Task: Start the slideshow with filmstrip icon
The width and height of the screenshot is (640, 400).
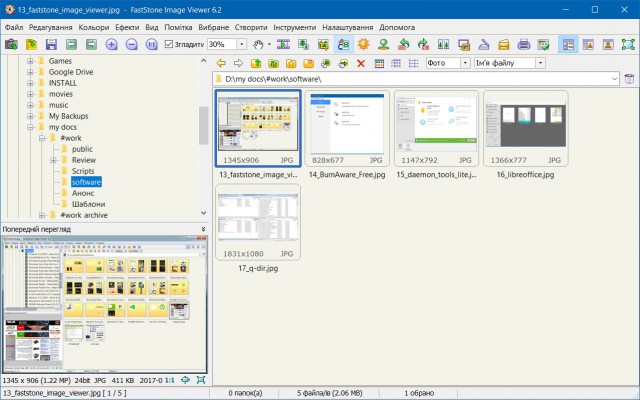Action: coord(283,44)
